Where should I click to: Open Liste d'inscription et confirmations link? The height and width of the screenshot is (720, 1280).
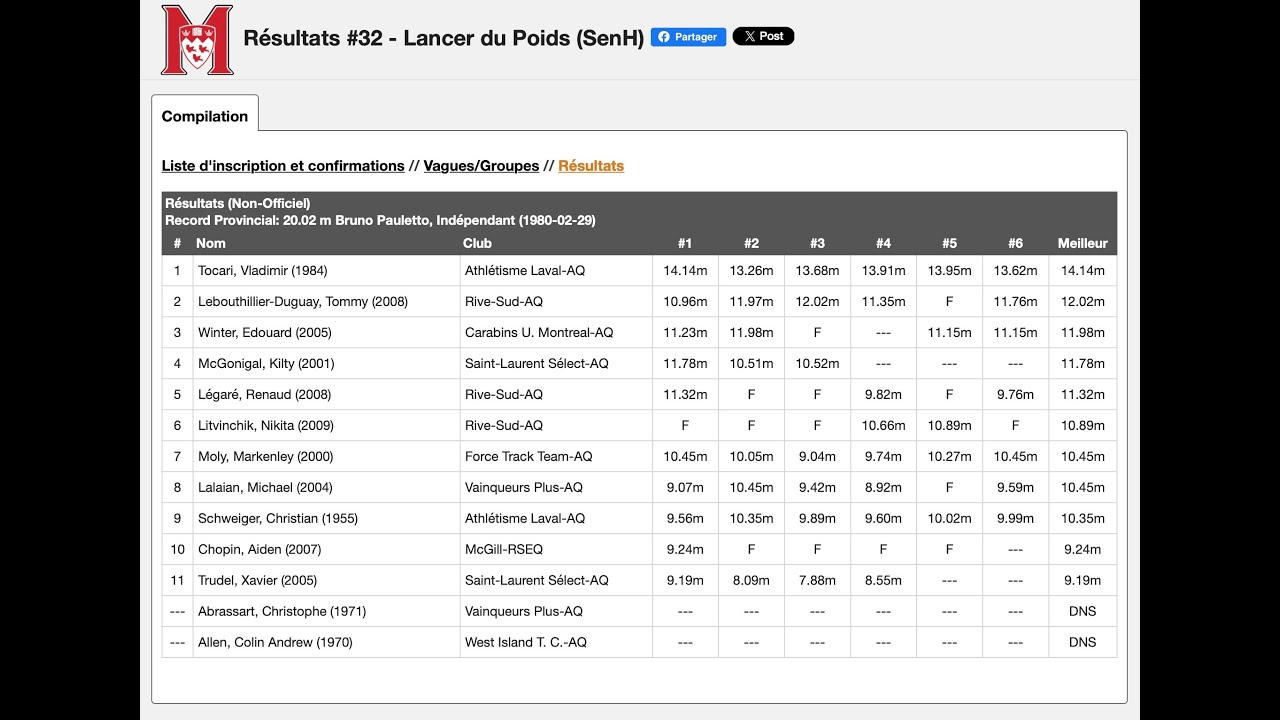click(x=283, y=166)
